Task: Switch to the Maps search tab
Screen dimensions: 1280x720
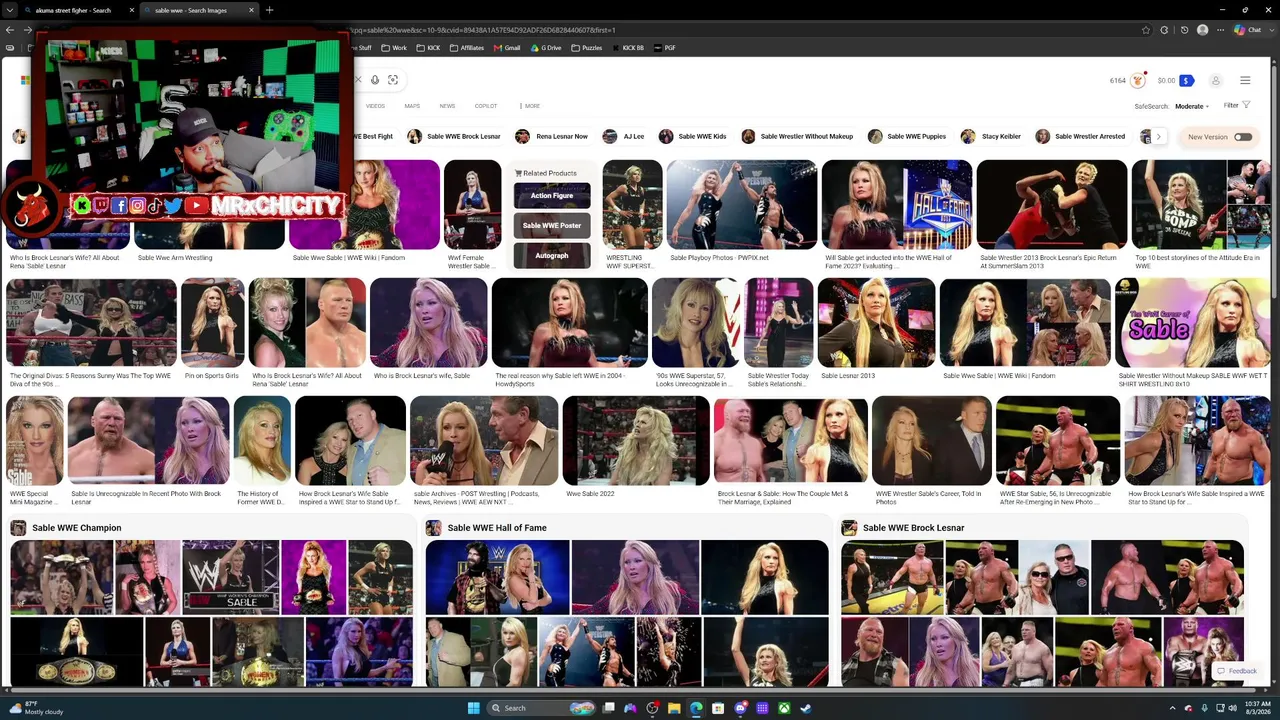Action: 412,106
